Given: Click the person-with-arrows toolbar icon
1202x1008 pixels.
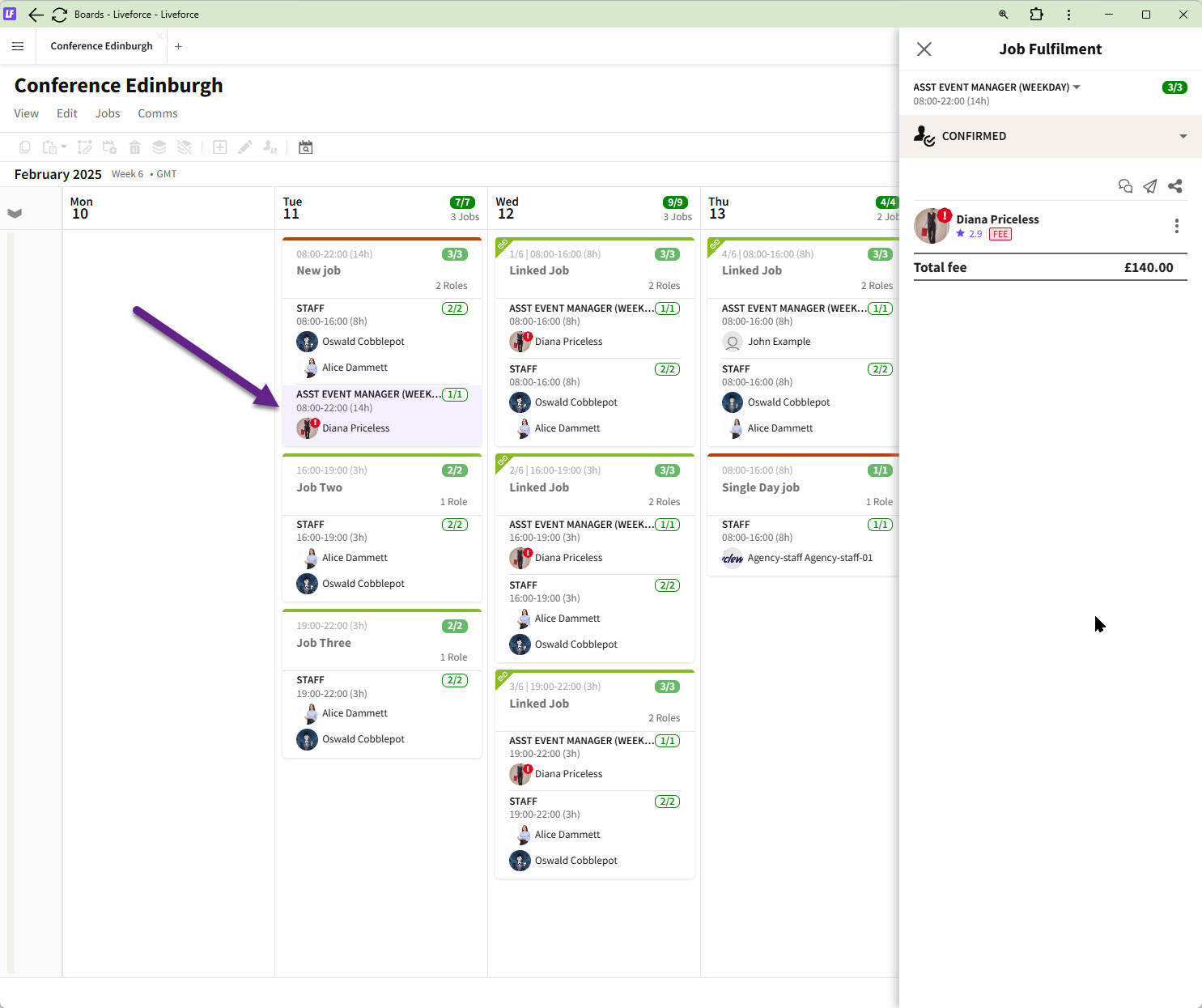Looking at the screenshot, I should click(270, 147).
